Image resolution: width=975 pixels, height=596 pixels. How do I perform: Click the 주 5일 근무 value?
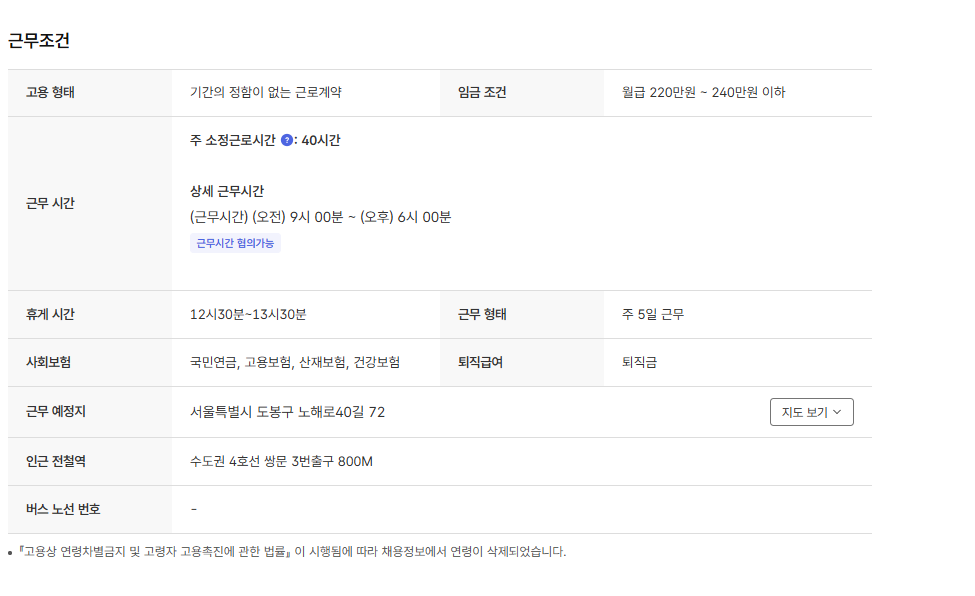(x=653, y=315)
